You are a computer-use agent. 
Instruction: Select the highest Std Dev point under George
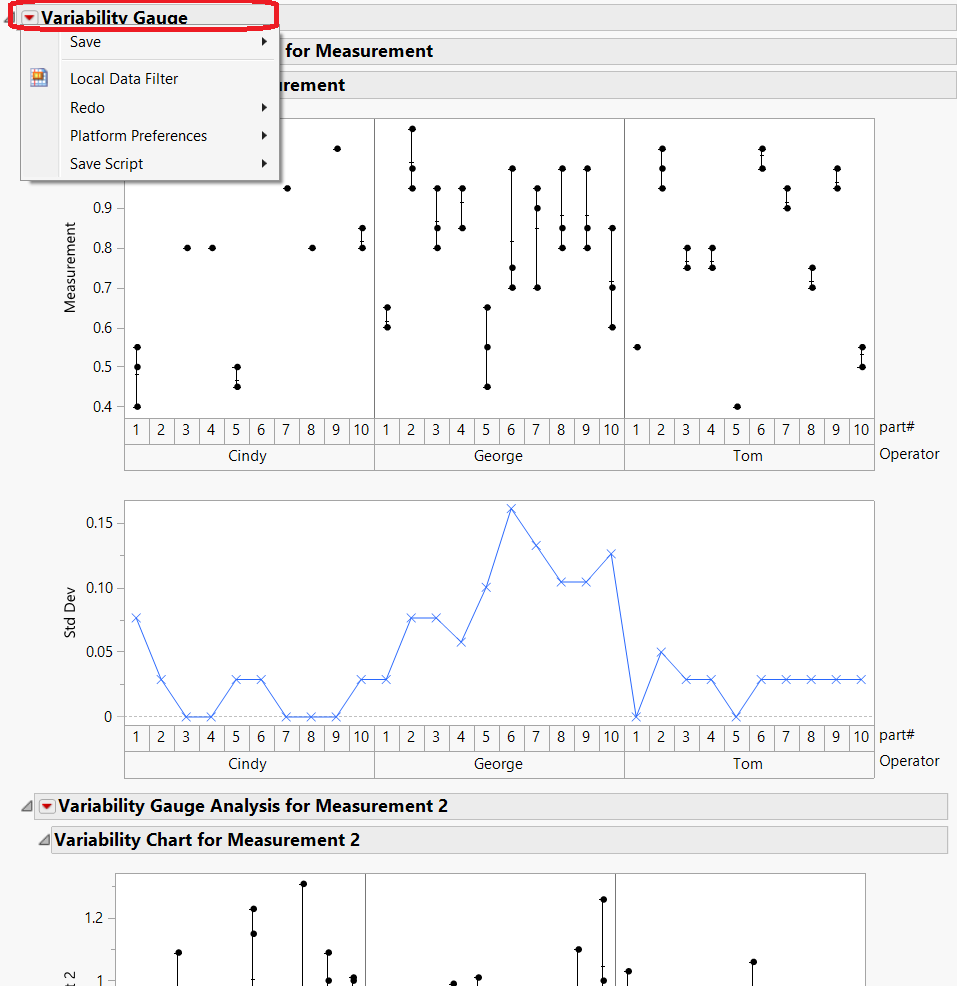click(513, 510)
